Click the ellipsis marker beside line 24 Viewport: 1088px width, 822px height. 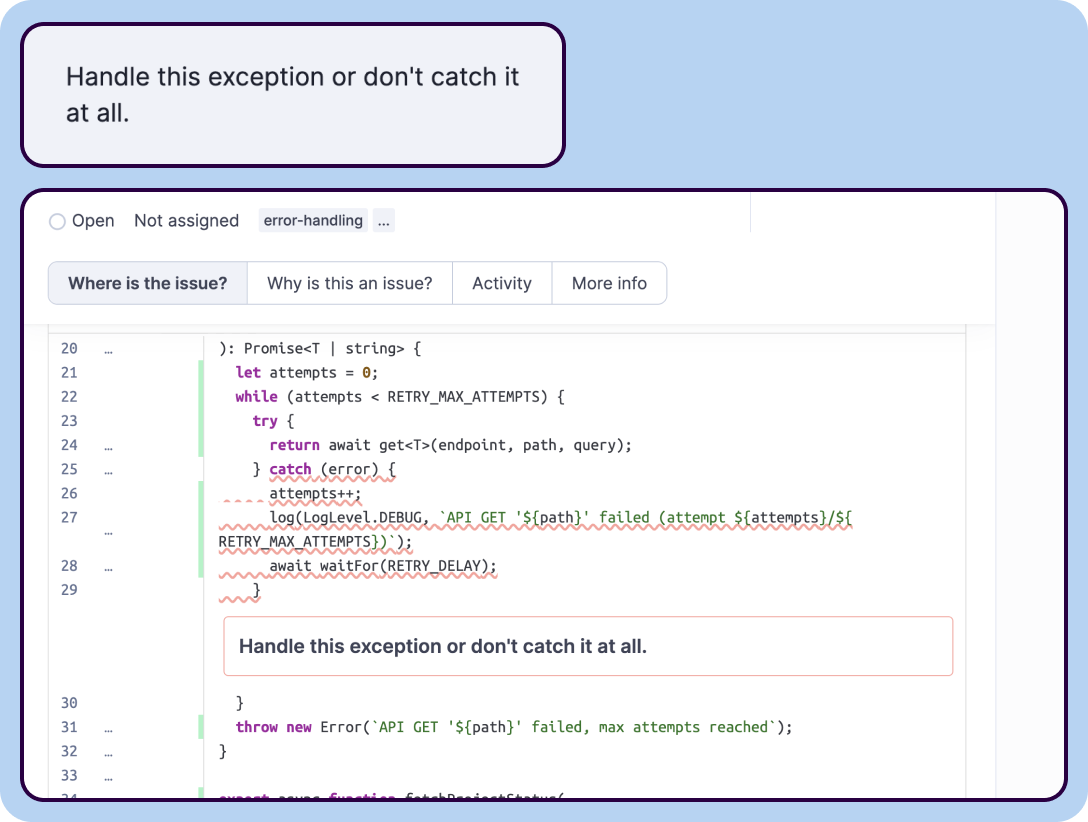tap(108, 445)
